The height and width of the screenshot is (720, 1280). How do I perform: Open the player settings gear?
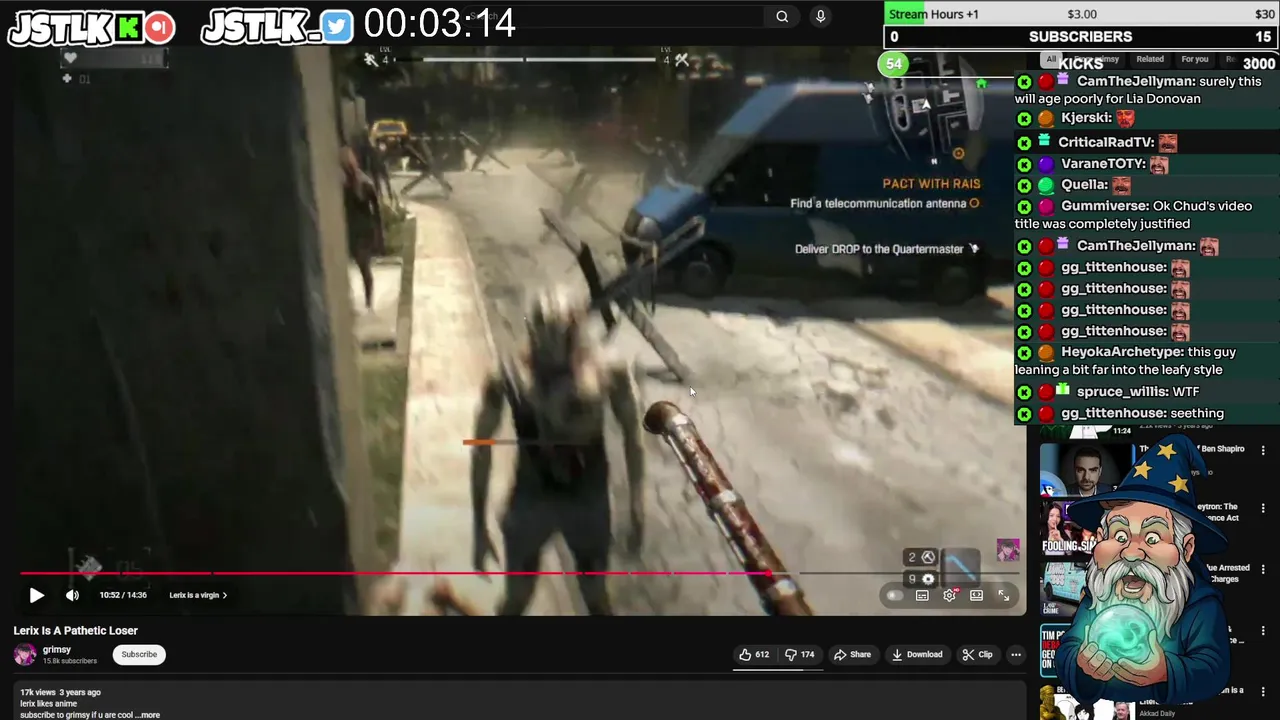(x=949, y=595)
